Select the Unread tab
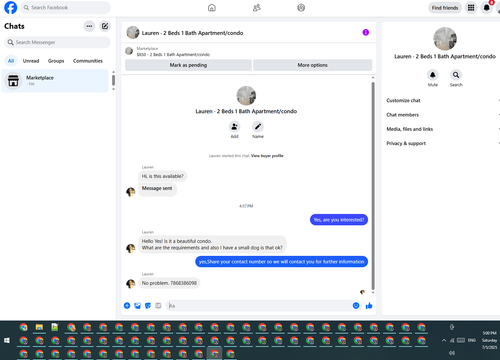The width and height of the screenshot is (500, 360). (31, 61)
